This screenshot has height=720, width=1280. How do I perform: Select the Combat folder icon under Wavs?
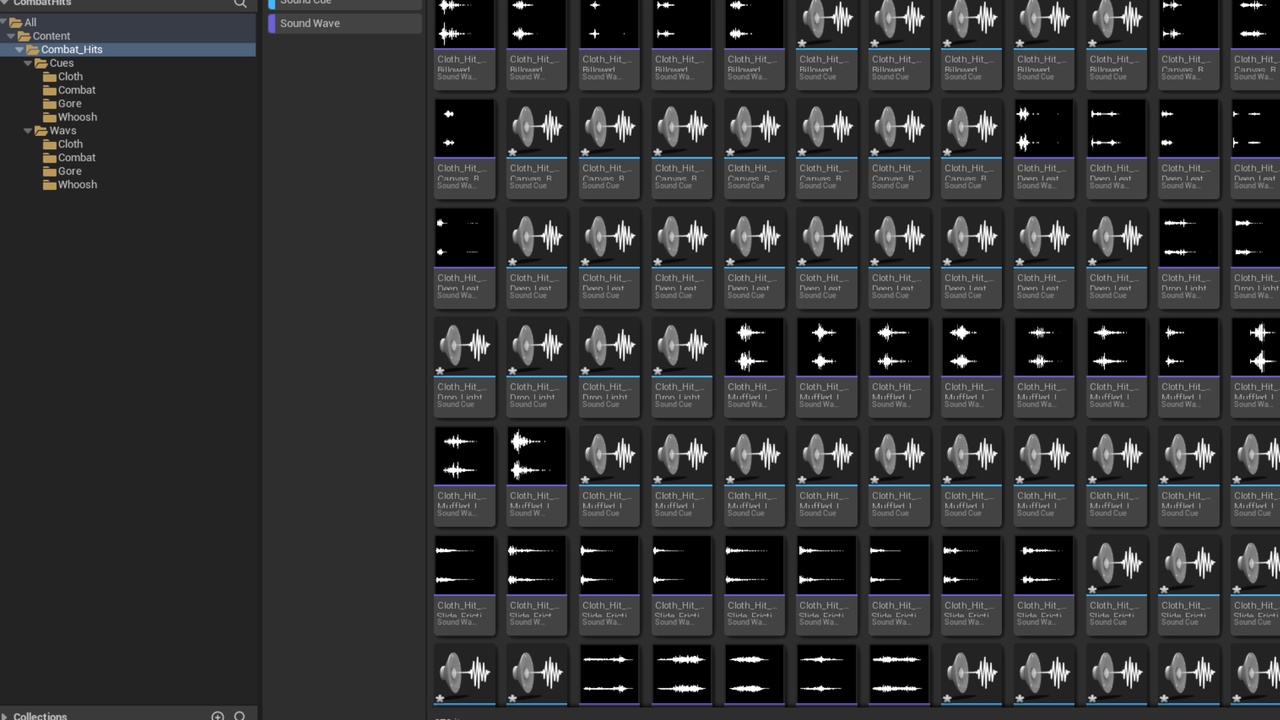click(x=49, y=158)
